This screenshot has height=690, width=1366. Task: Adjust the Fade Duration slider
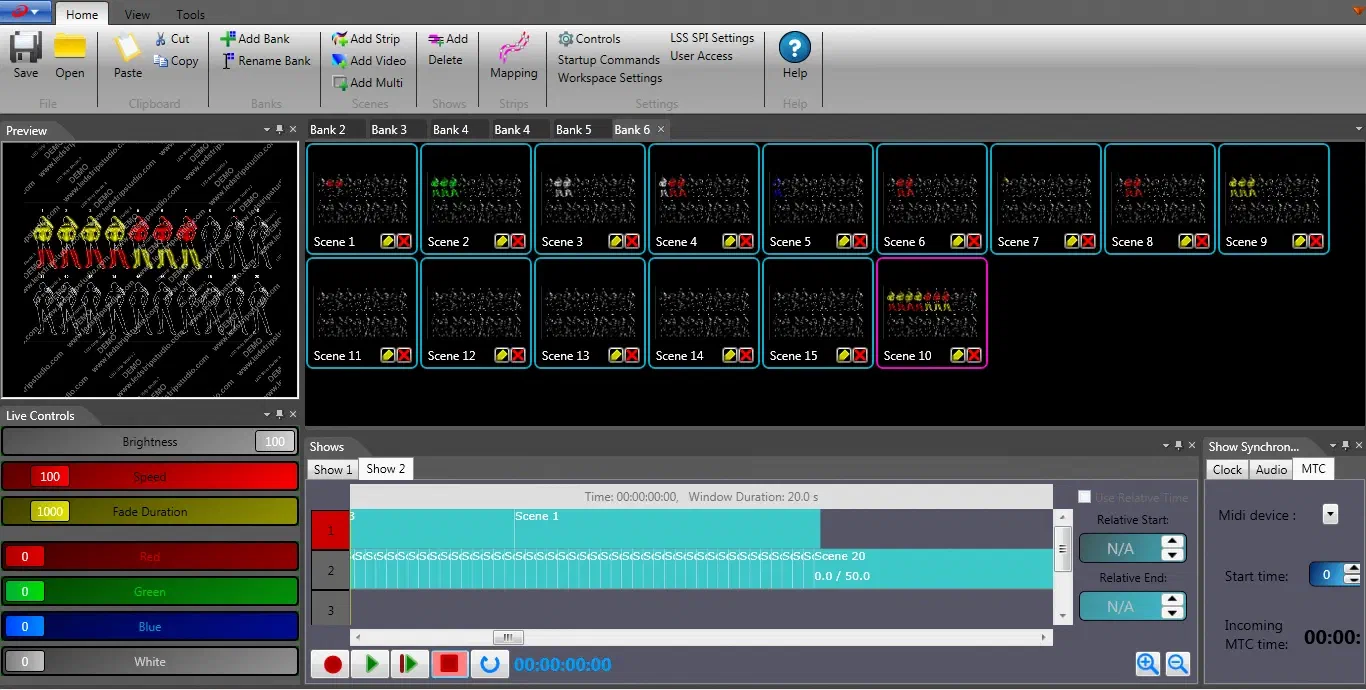(x=150, y=512)
